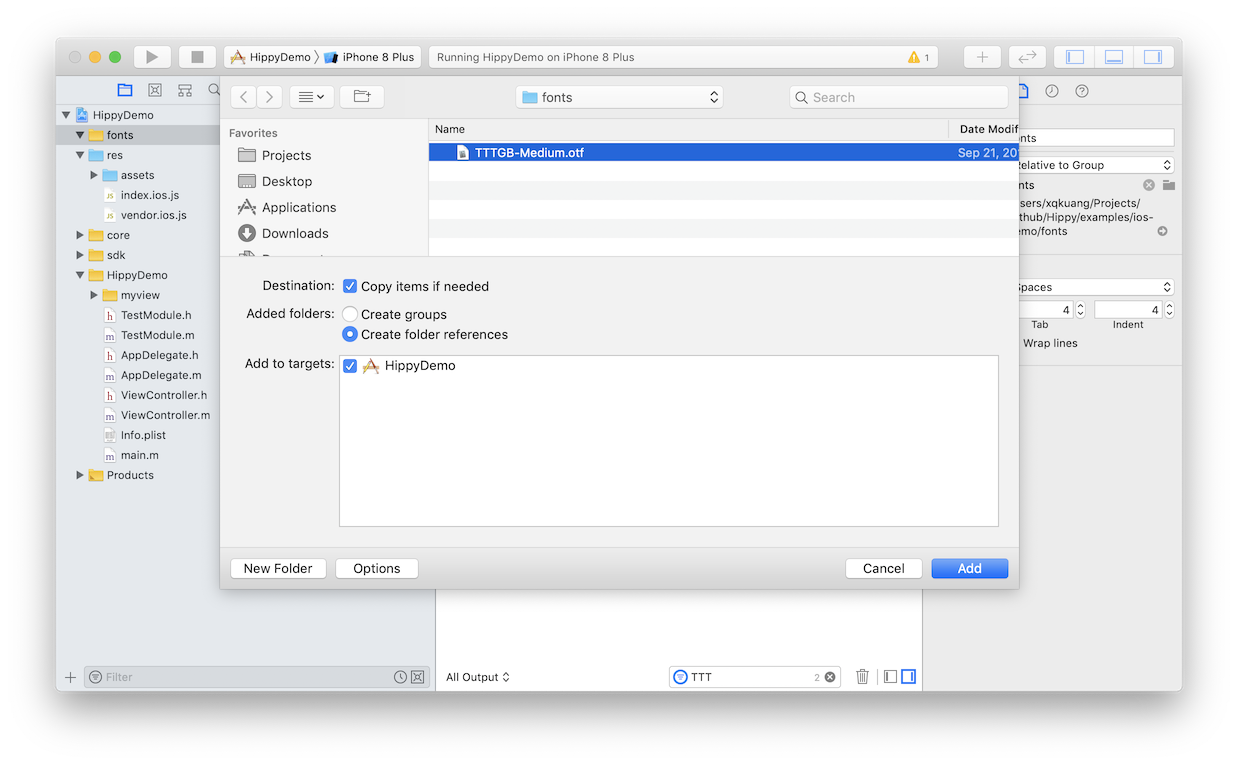Open the Relative to Group dropdown
The image size is (1238, 765).
(x=1094, y=165)
